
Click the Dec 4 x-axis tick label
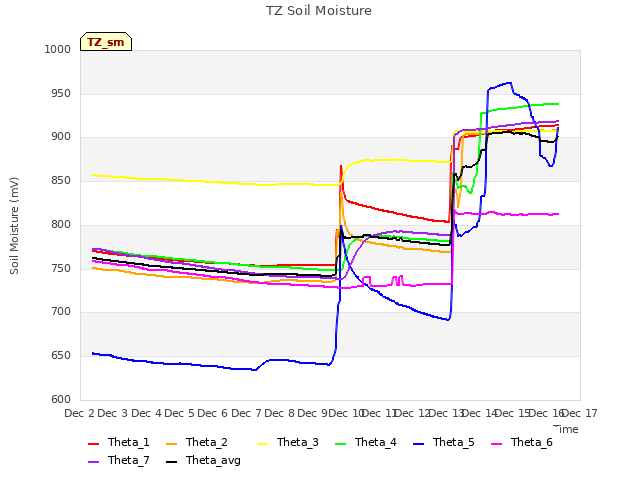146,413
